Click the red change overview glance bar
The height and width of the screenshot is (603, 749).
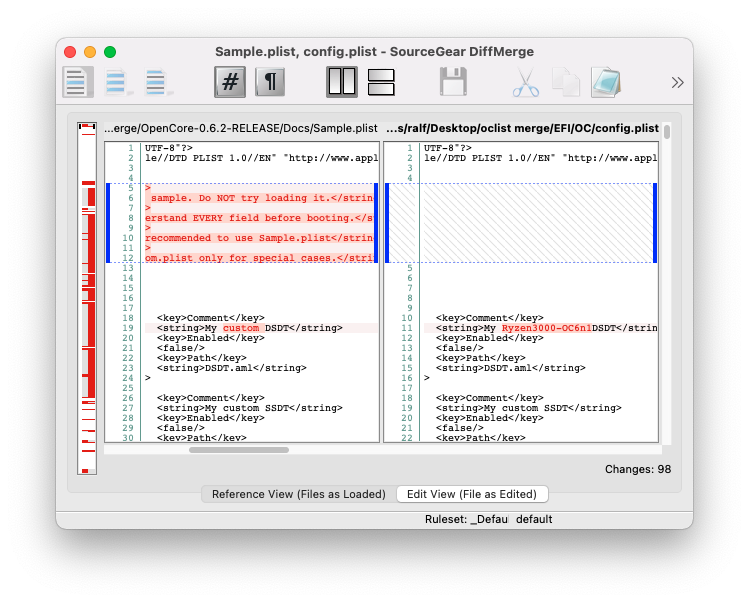point(87,298)
